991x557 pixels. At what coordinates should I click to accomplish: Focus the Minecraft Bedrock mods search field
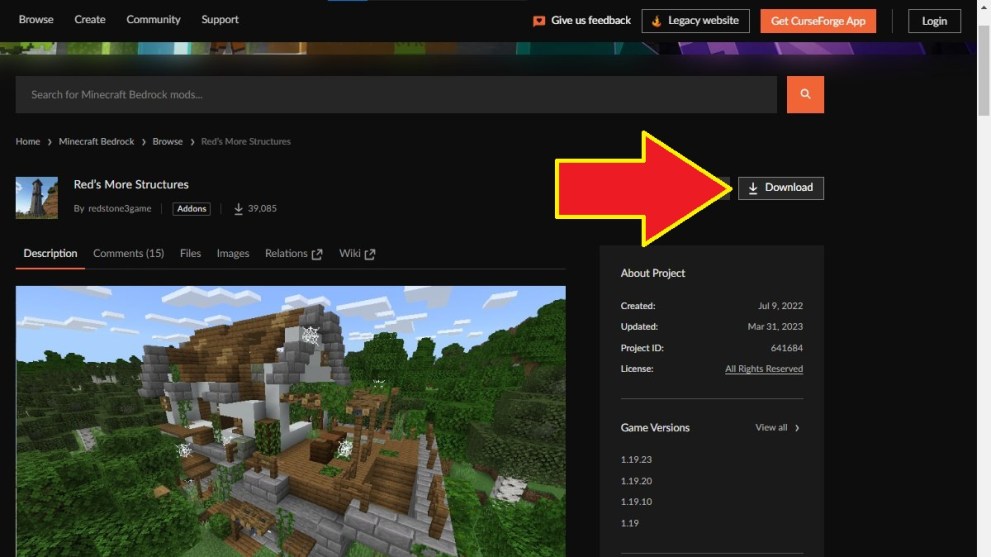pyautogui.click(x=396, y=94)
